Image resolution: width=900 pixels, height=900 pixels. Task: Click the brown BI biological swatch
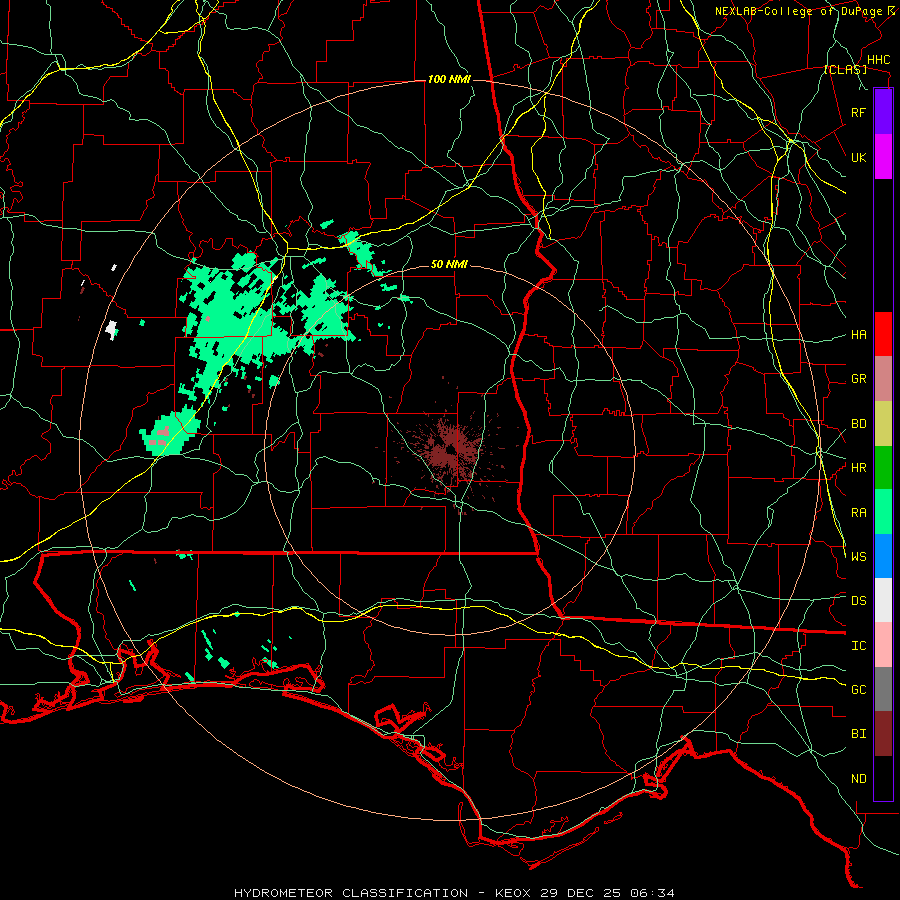point(883,734)
